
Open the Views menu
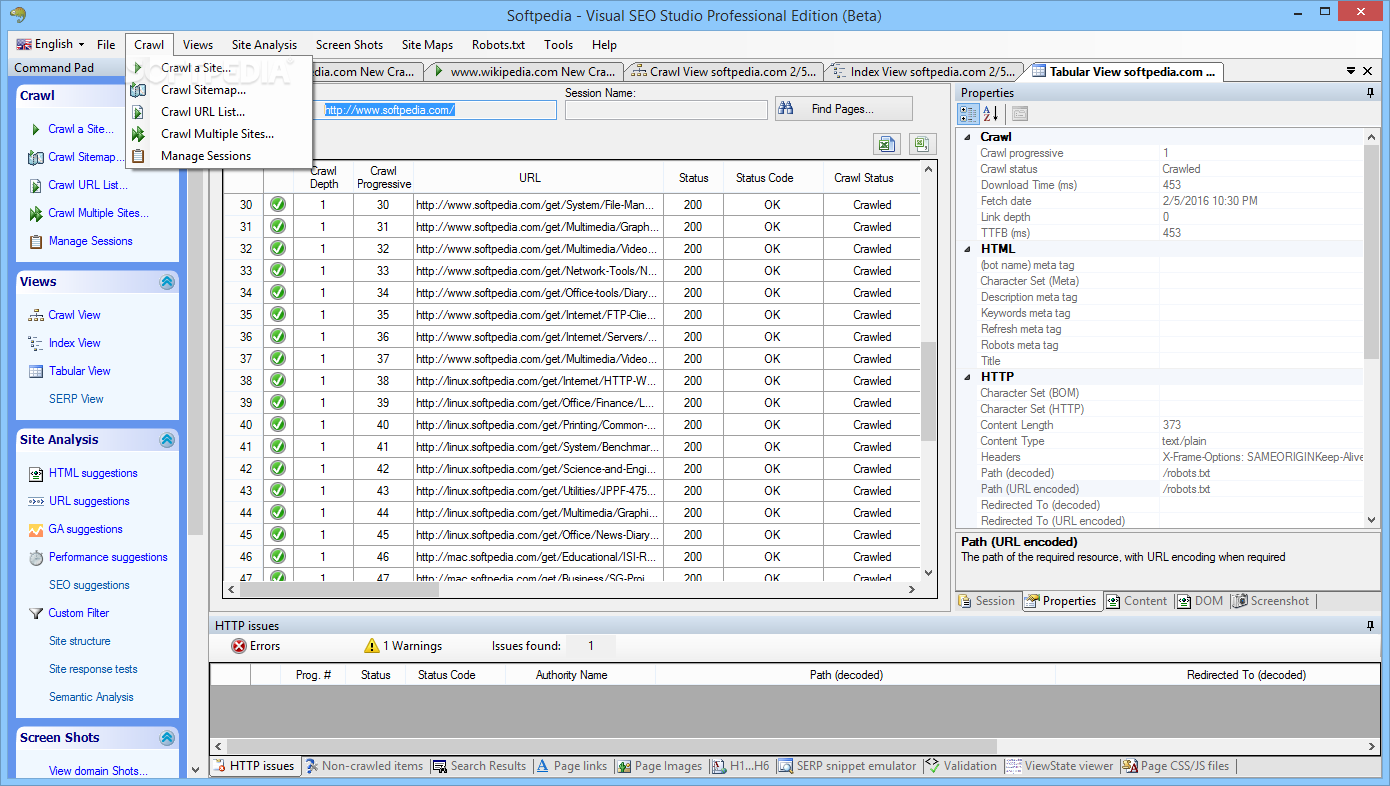[x=198, y=45]
